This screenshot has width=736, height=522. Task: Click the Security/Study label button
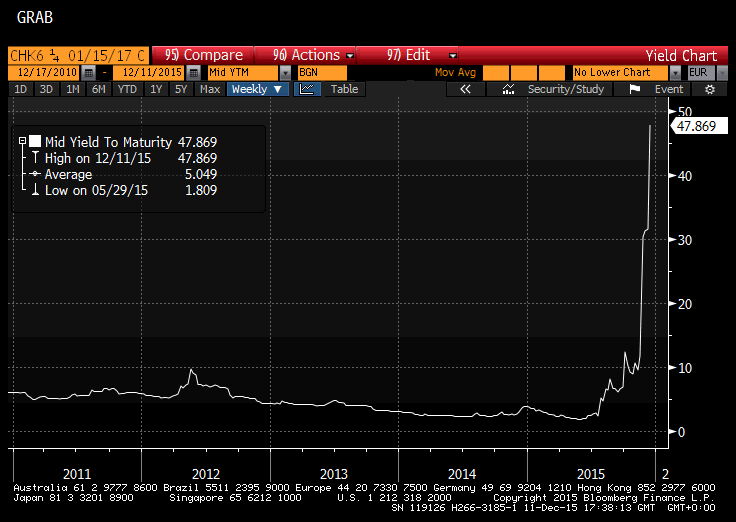[566, 89]
